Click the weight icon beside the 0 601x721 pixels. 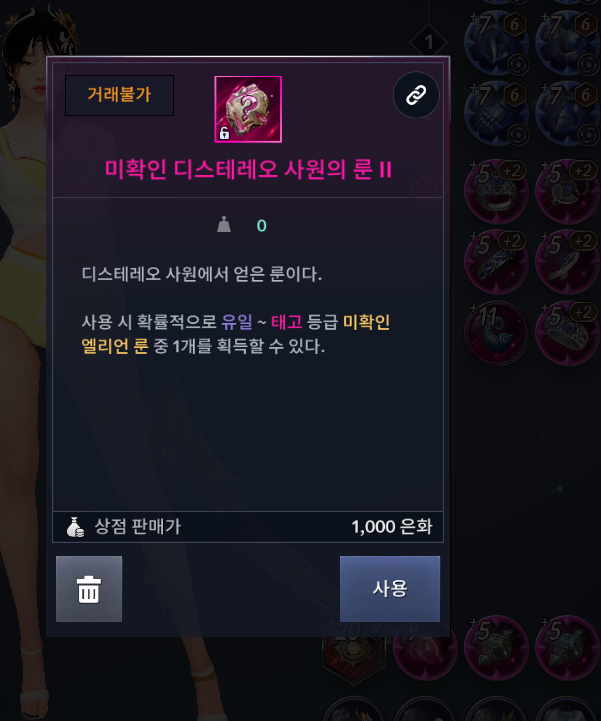pos(224,225)
